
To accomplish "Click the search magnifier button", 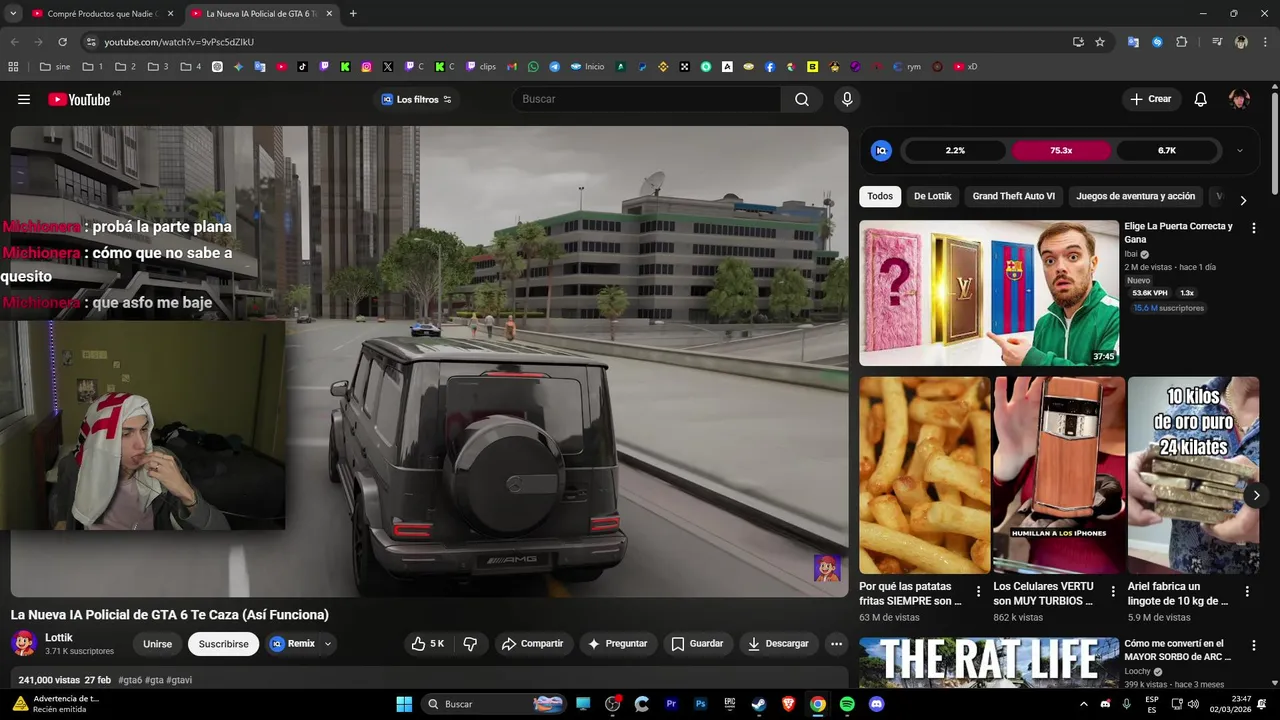I will pos(802,99).
